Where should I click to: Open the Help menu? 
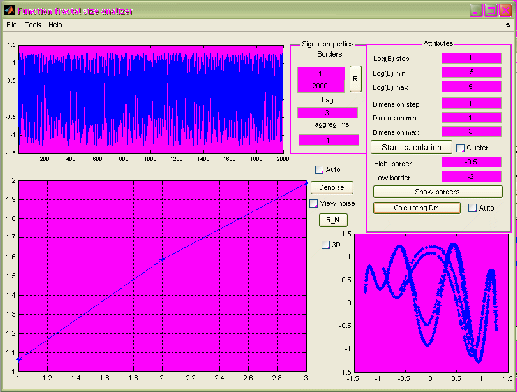pyautogui.click(x=55, y=25)
